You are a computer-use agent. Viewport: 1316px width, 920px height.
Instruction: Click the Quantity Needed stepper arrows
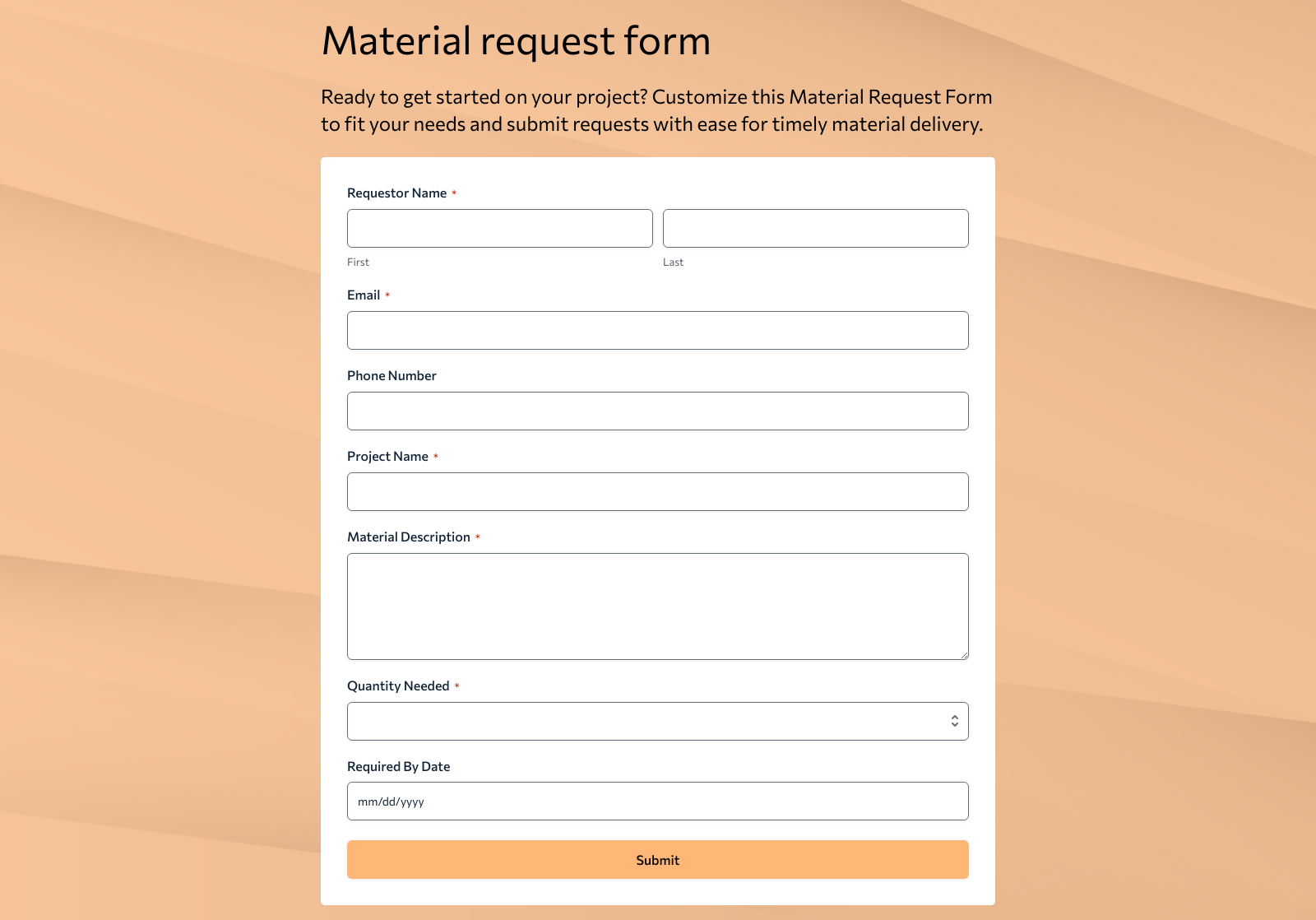pyautogui.click(x=954, y=720)
